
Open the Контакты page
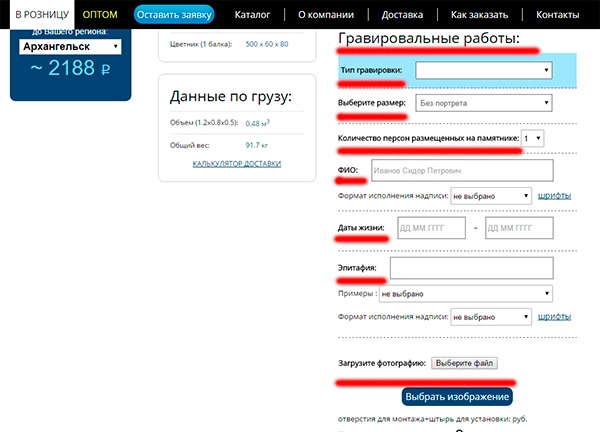[557, 16]
